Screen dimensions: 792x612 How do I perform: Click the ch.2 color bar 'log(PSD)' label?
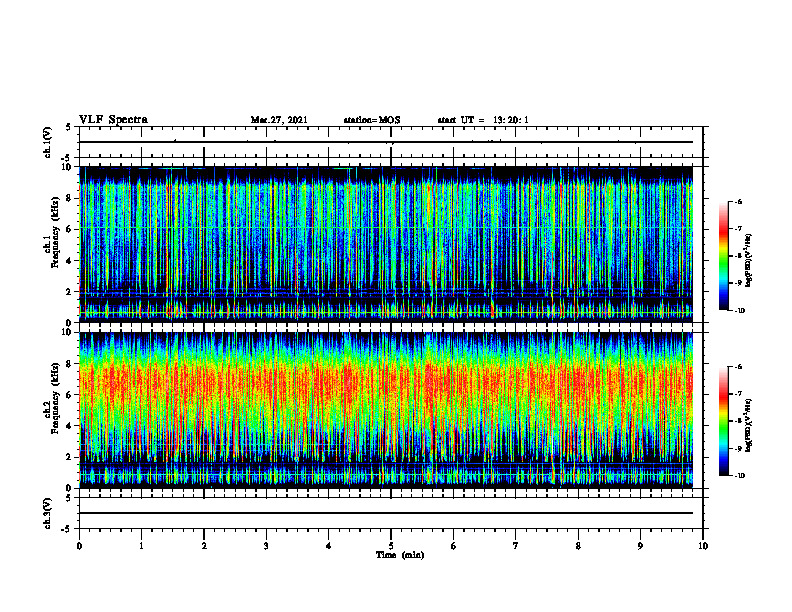click(749, 425)
